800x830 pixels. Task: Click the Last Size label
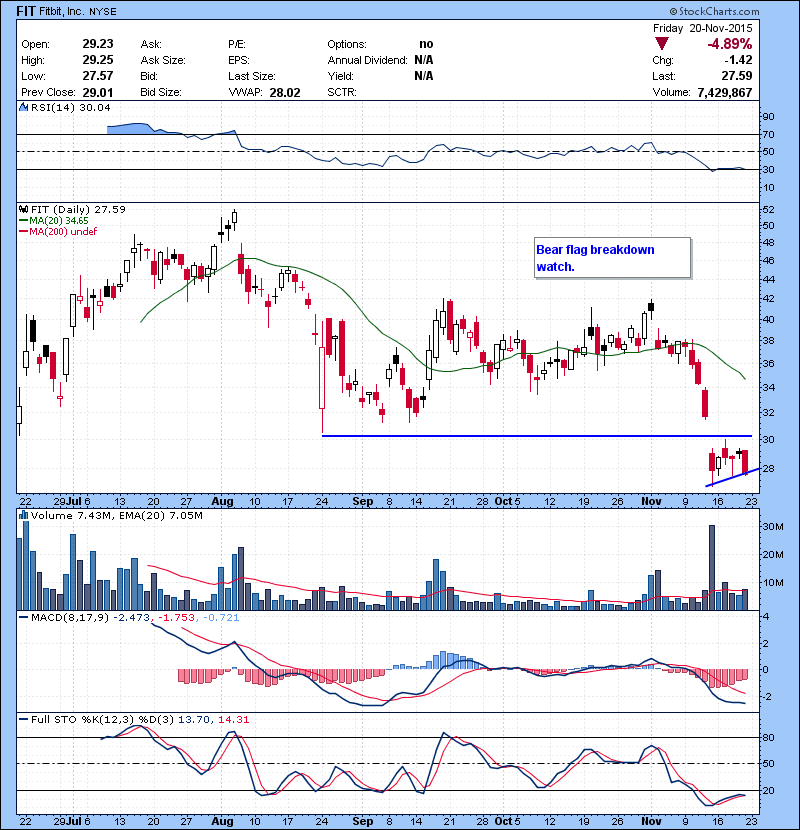coord(252,76)
